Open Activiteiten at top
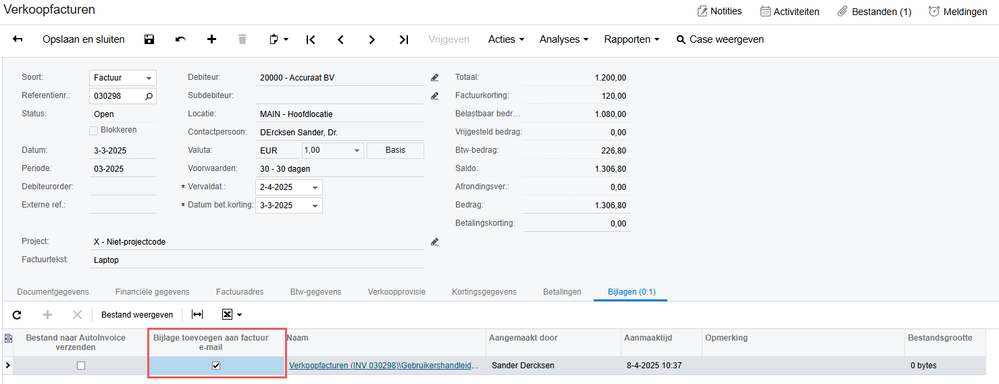Screen dimensions: 999x384 pos(789,11)
